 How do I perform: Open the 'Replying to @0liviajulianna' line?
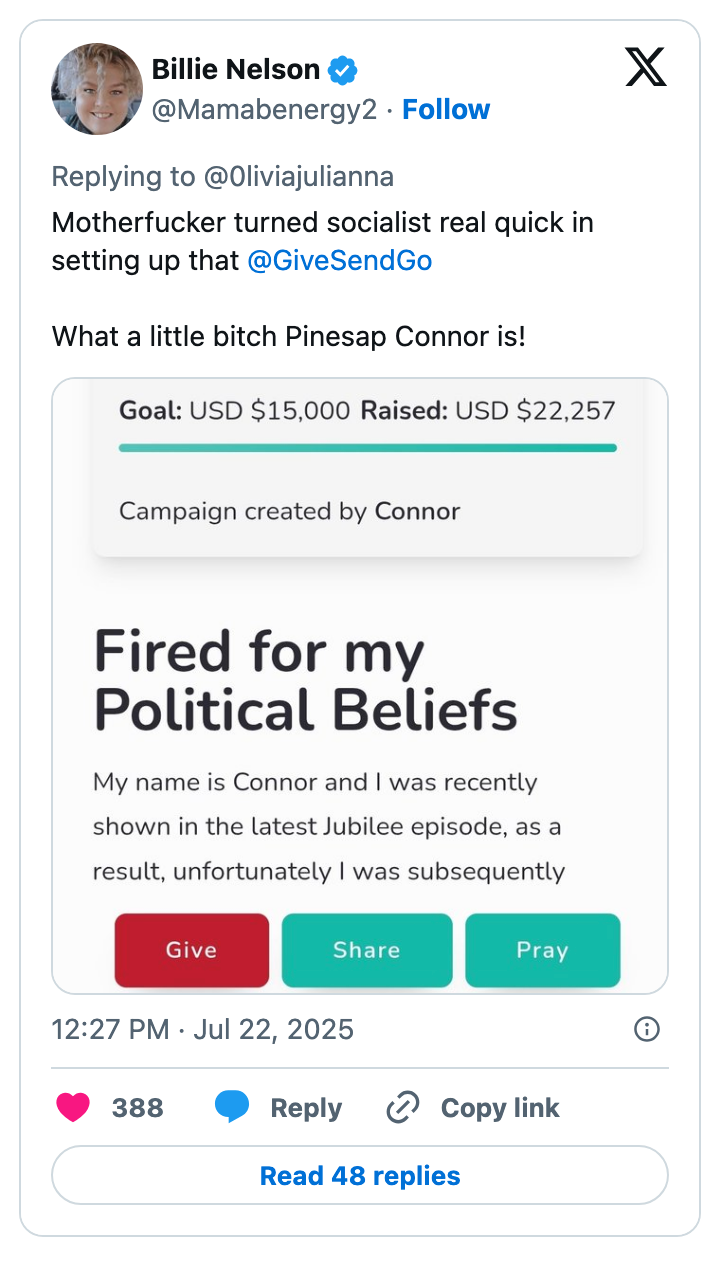click(x=222, y=177)
